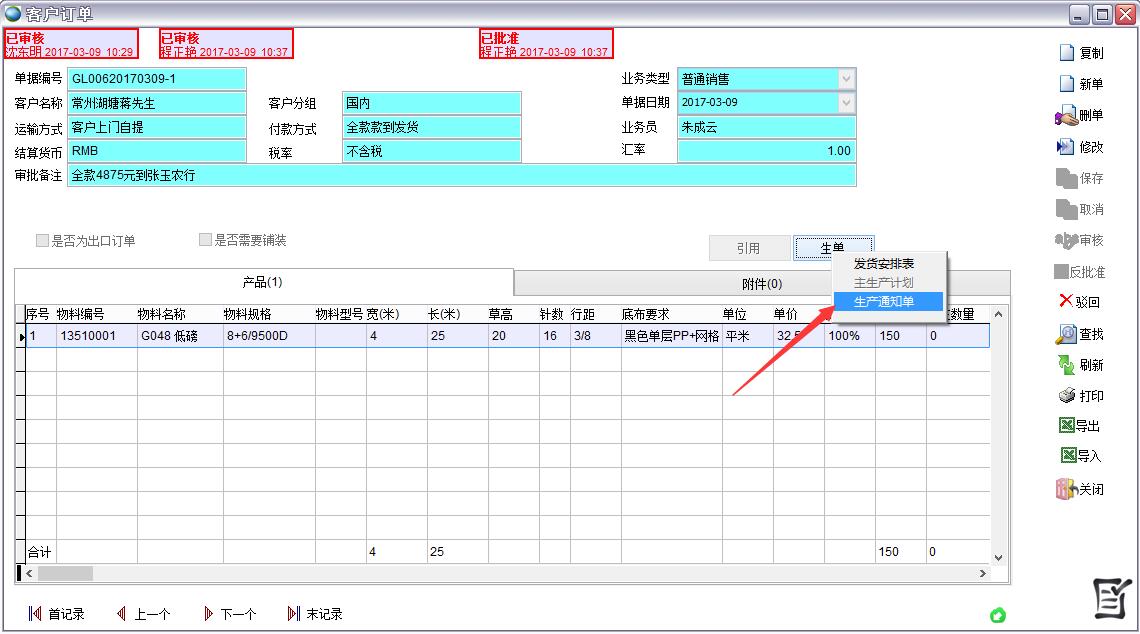Save changes with the 保存 icon
This screenshot has height=634, width=1140.
(x=1085, y=177)
